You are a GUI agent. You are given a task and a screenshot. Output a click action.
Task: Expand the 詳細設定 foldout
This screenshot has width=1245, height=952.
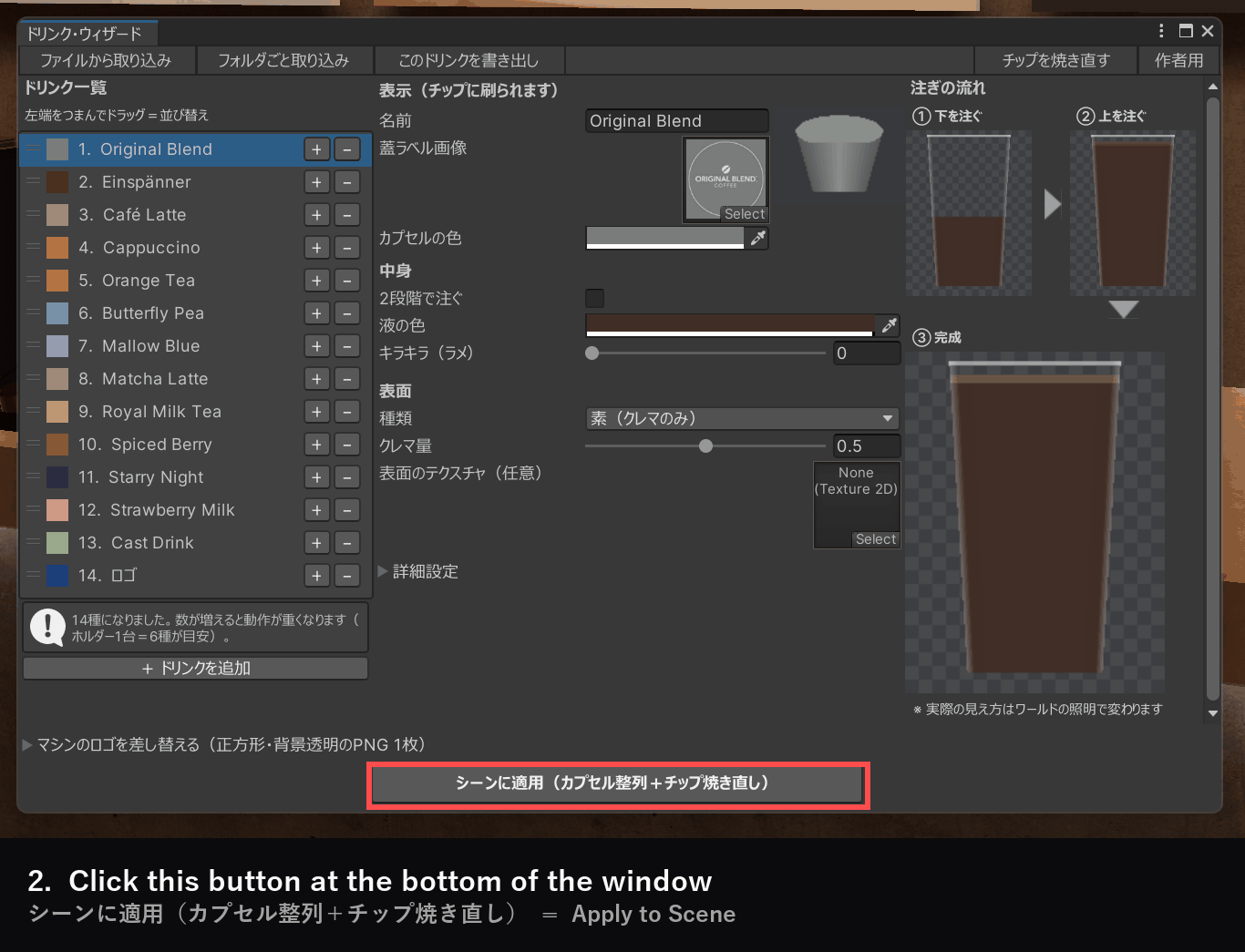pyautogui.click(x=383, y=571)
